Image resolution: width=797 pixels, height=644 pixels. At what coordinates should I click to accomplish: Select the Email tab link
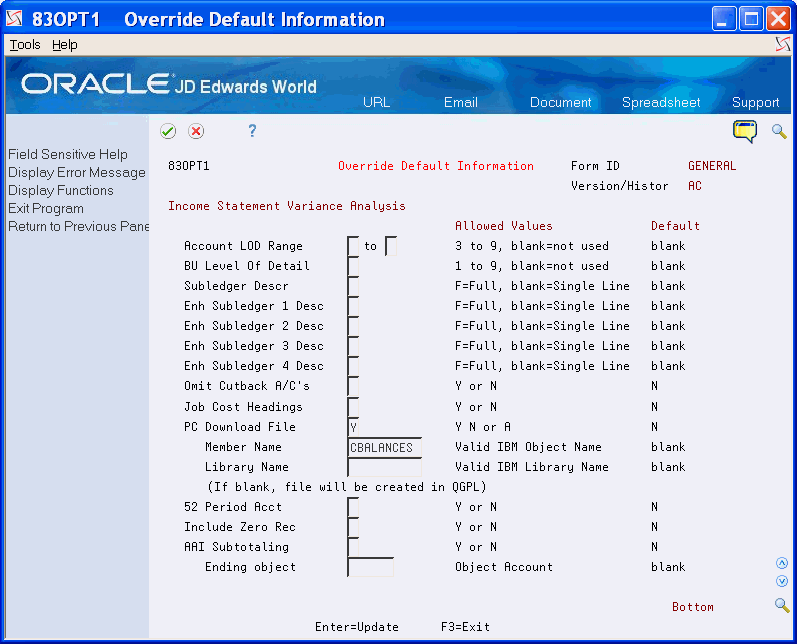click(x=461, y=102)
